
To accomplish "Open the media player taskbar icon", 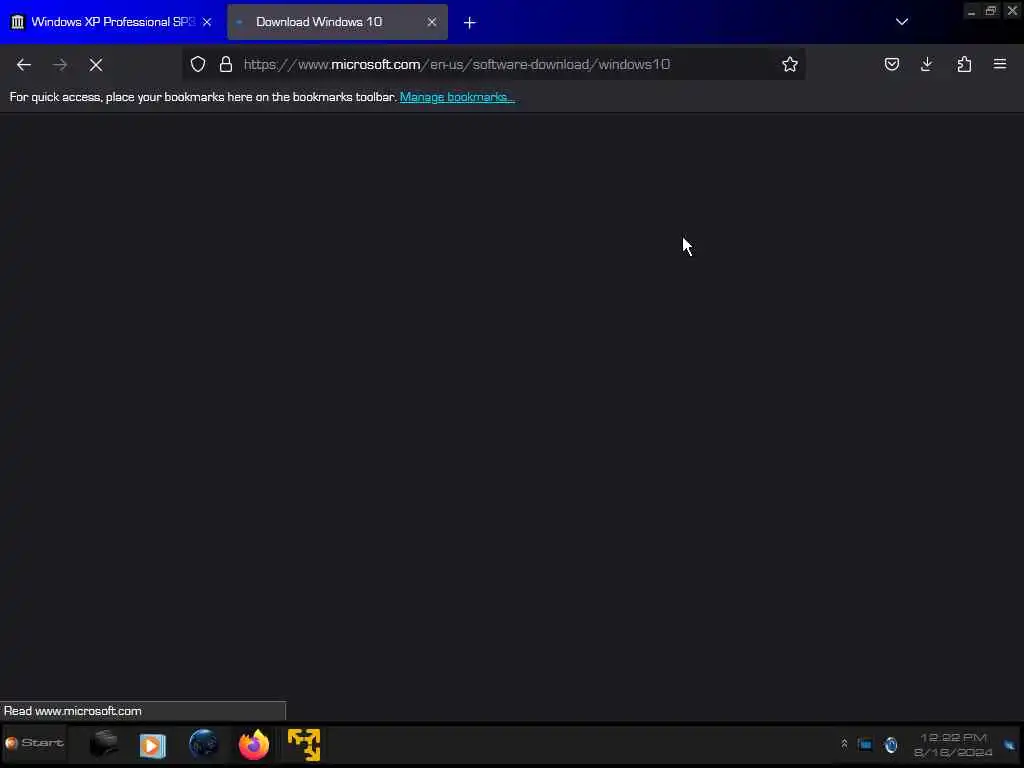I will pyautogui.click(x=153, y=744).
